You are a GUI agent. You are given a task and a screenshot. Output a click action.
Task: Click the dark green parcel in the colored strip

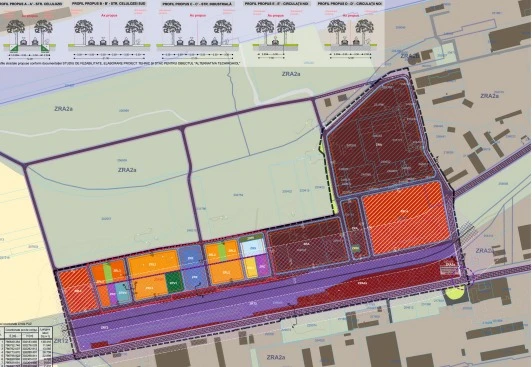pyautogui.click(x=174, y=282)
